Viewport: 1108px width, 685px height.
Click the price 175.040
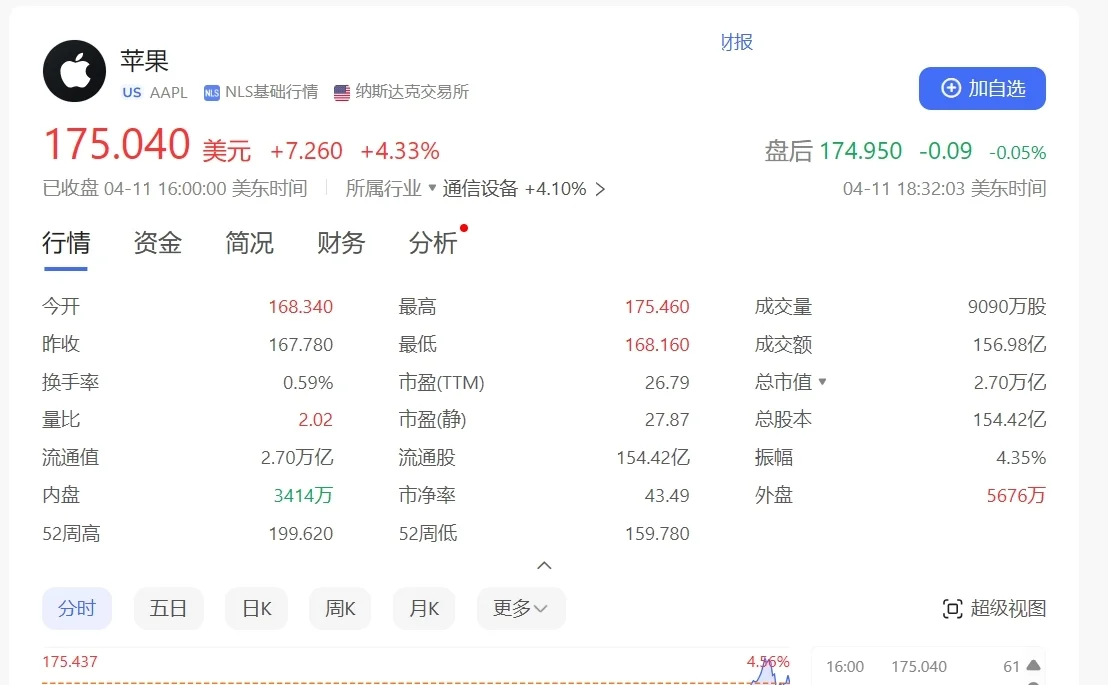(x=117, y=144)
